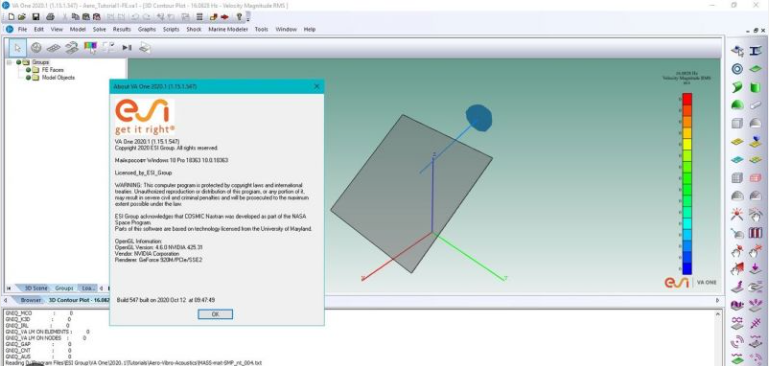769x366 pixels.
Task: Open the Solve menu
Action: tap(99, 29)
